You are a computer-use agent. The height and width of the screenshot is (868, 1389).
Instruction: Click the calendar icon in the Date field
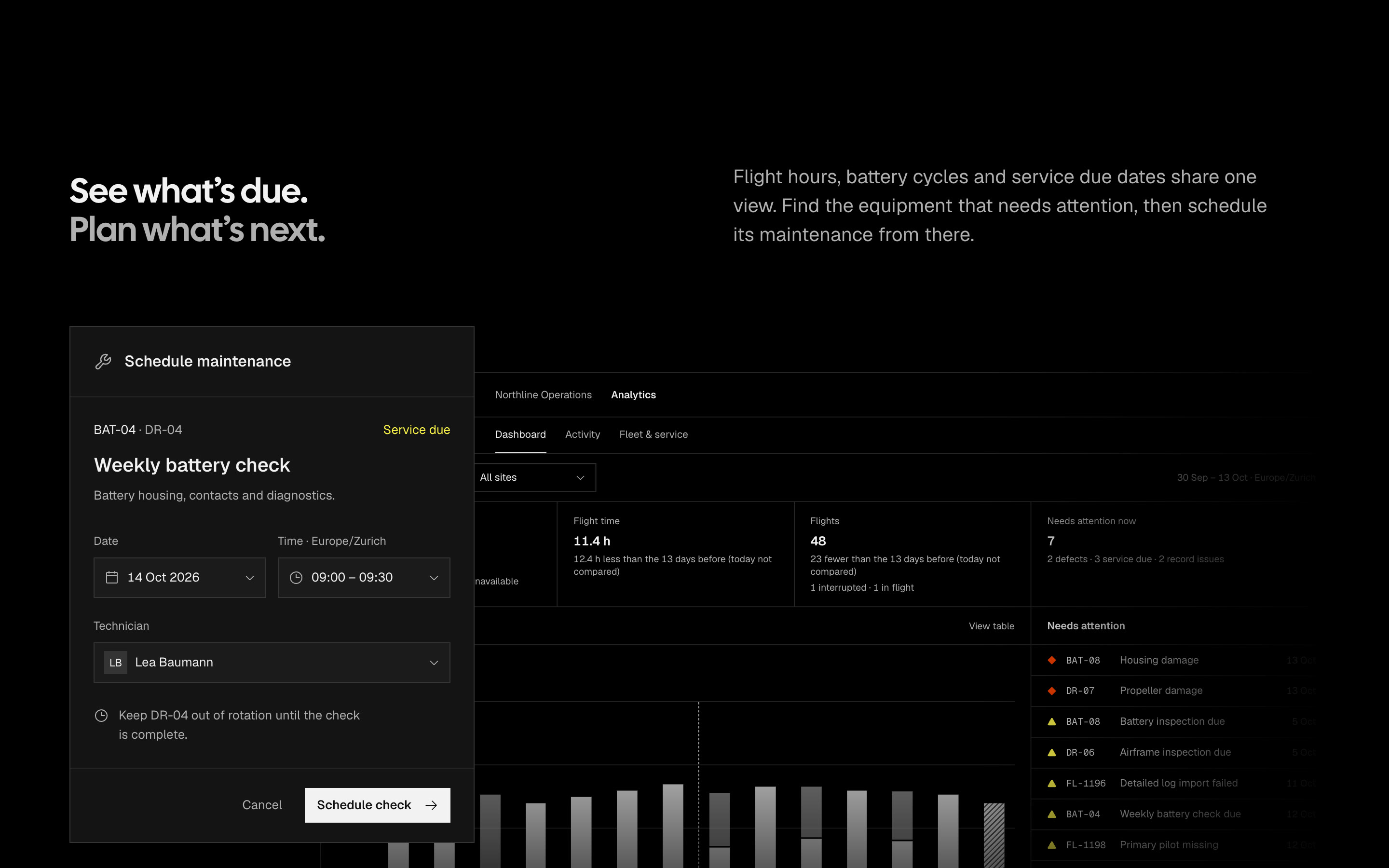(112, 577)
